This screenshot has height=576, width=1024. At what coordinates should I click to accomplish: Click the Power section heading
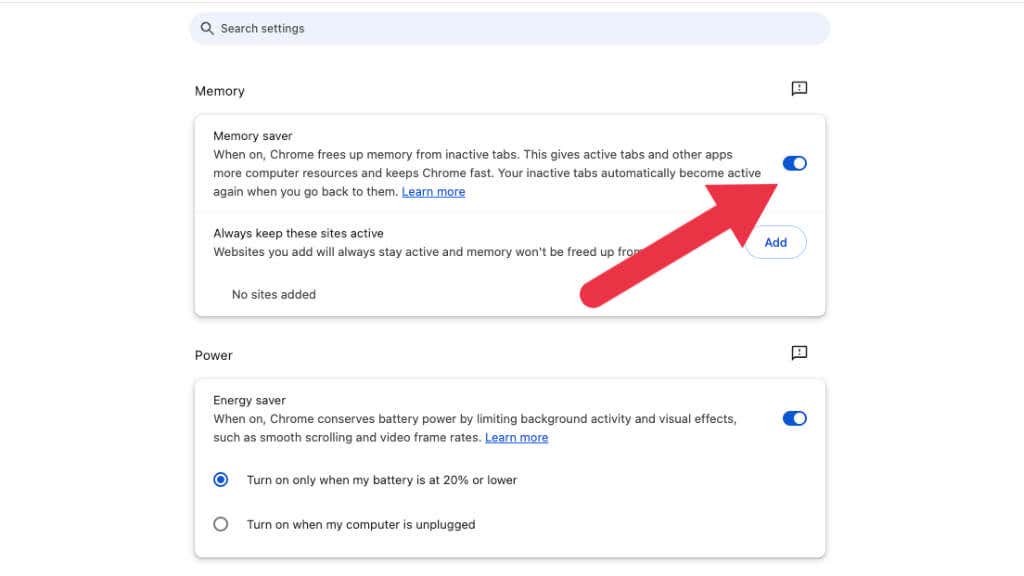tap(214, 355)
